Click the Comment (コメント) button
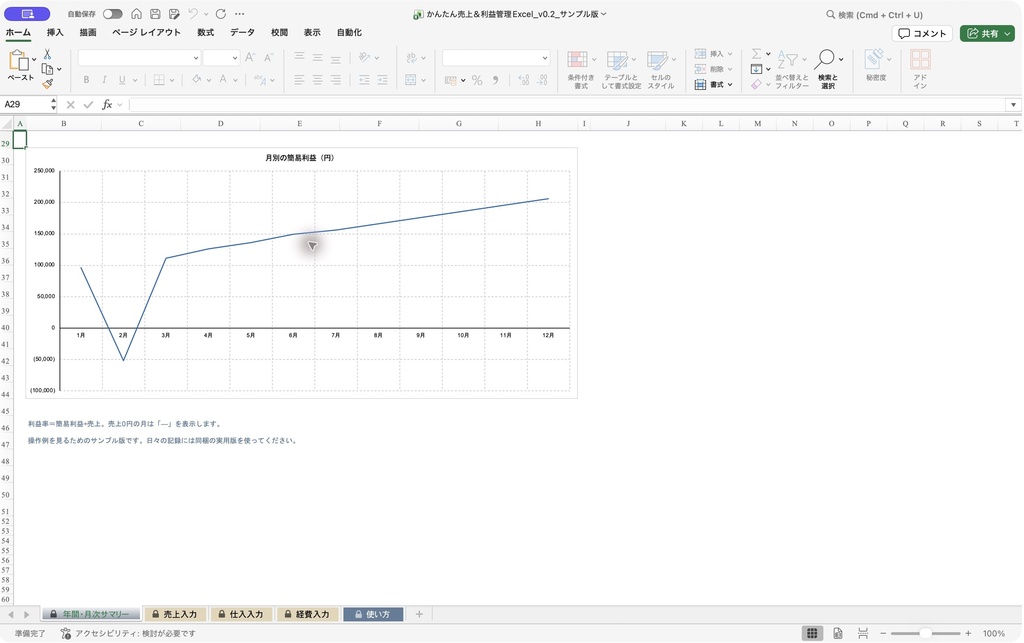 [x=922, y=33]
